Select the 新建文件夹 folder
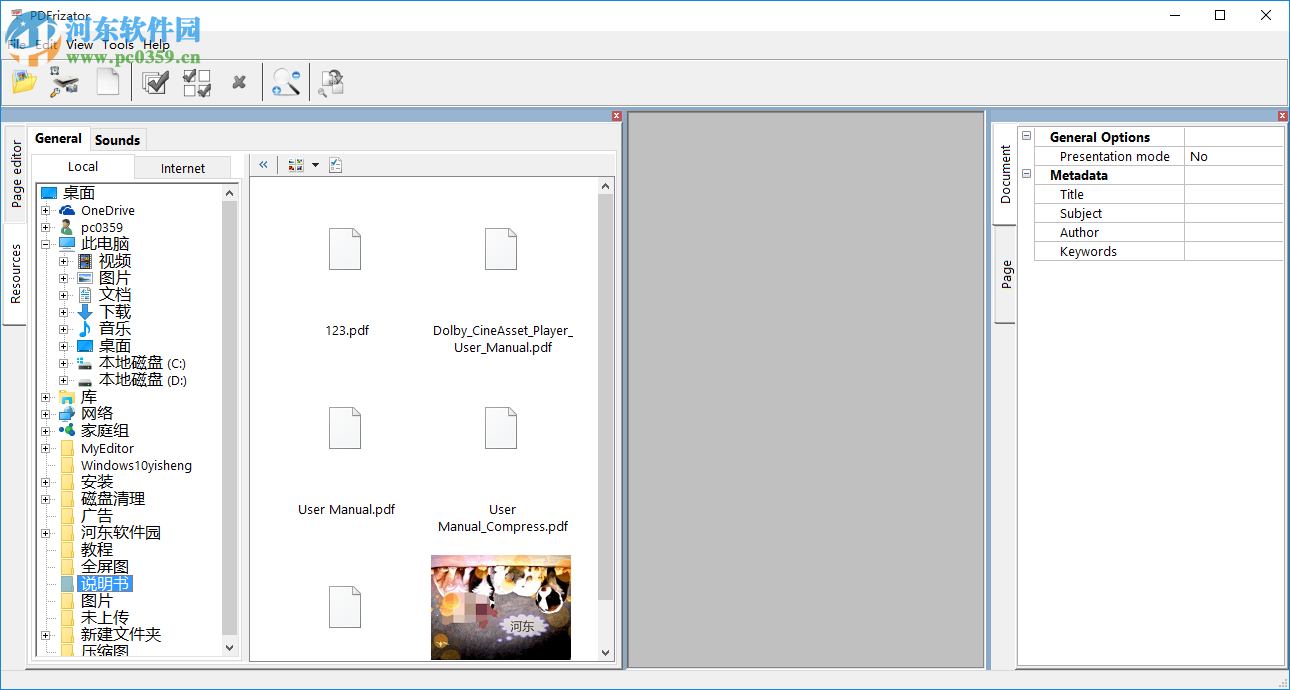Screen dimensions: 1290x690 pyautogui.click(x=121, y=635)
